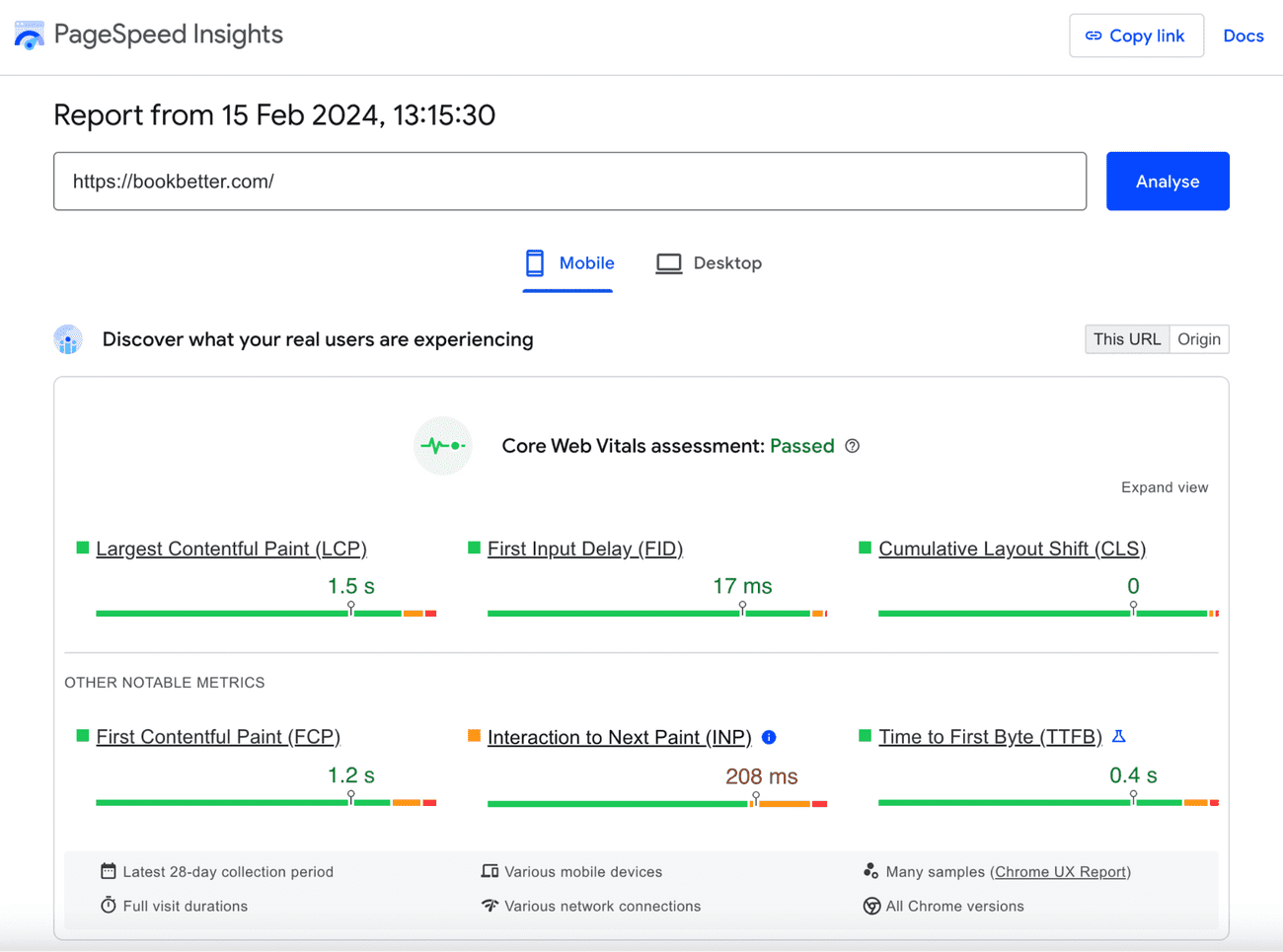Screen dimensions: 1283x952
Task: Open Time to First Byte (TTFB) link
Action: 990,737
